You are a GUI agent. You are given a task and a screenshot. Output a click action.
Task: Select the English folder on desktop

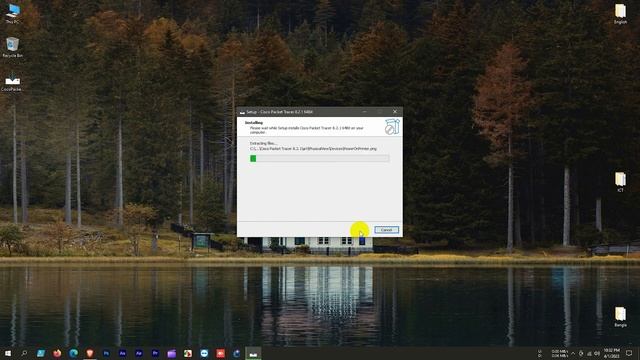tap(620, 13)
